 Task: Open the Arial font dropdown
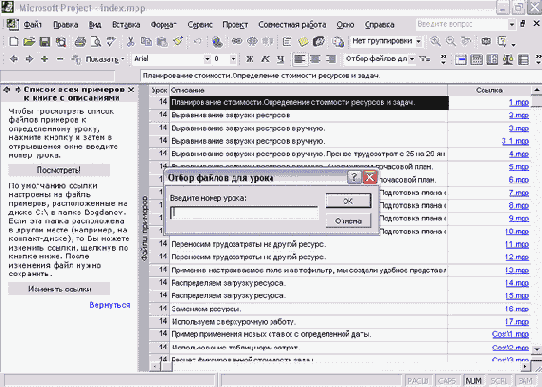[207, 59]
